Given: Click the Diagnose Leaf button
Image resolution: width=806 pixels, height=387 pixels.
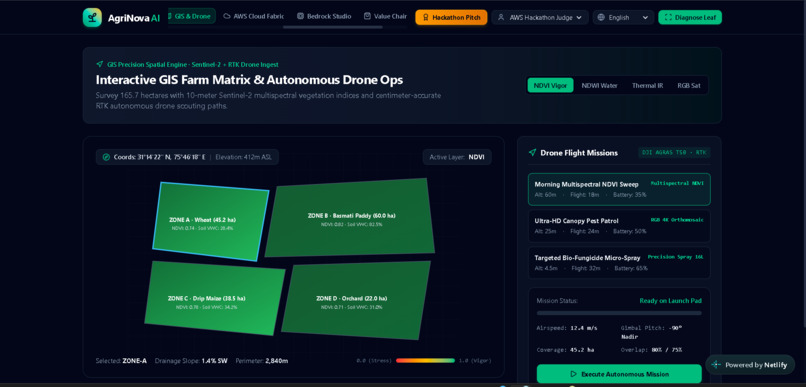Looking at the screenshot, I should pos(690,17).
